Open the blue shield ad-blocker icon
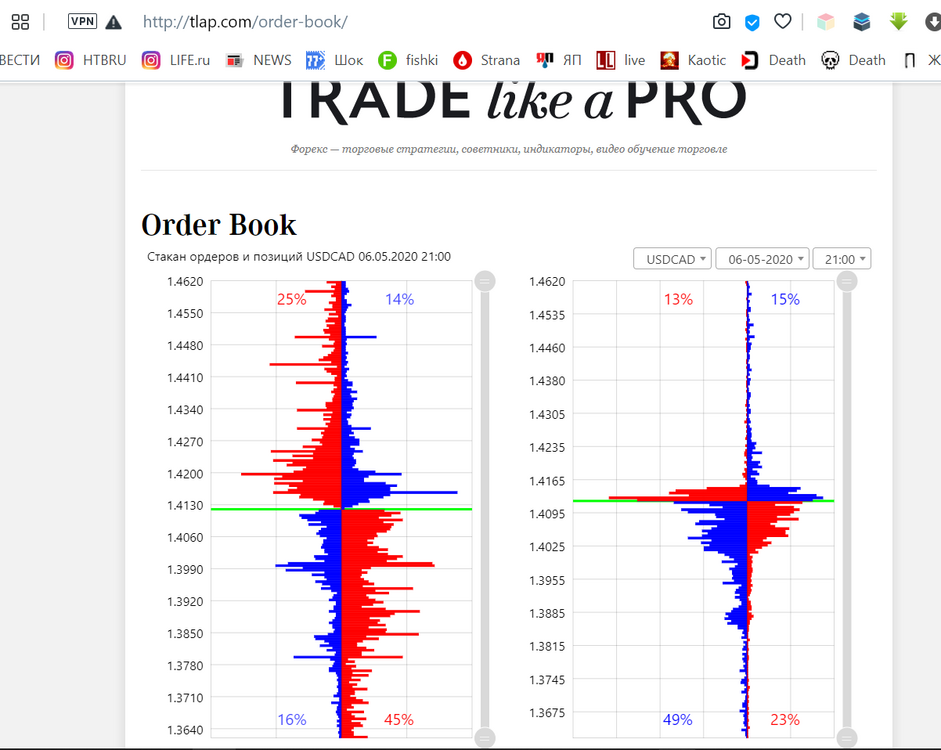 coord(752,23)
